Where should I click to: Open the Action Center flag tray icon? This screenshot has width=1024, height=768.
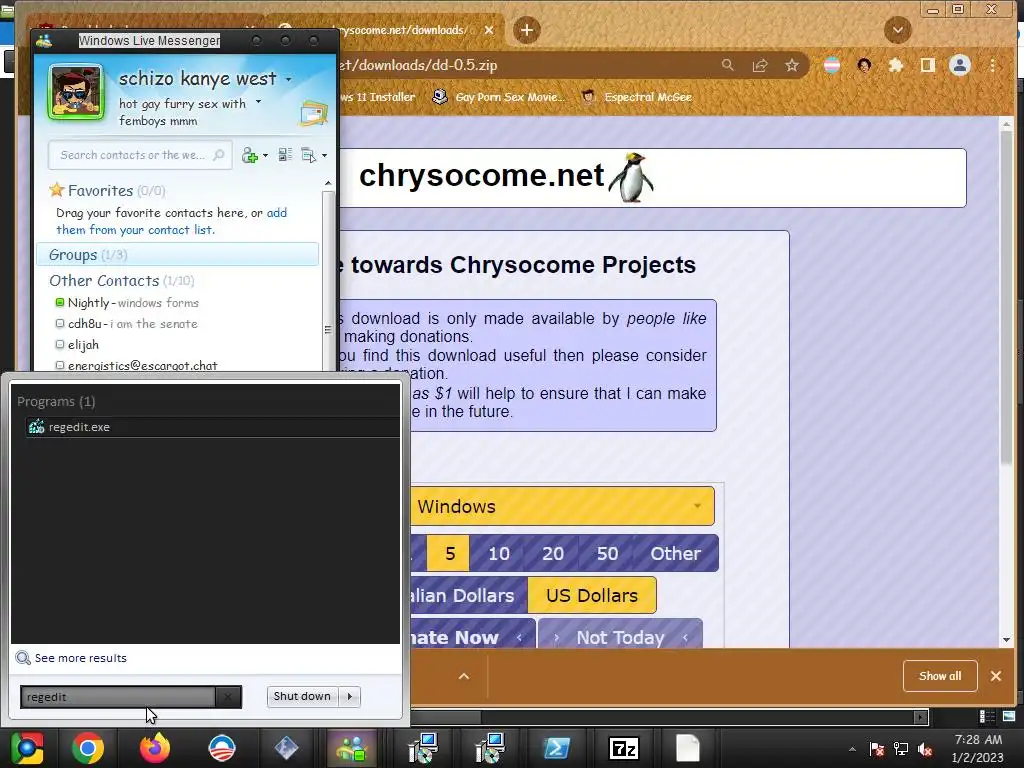pos(876,749)
